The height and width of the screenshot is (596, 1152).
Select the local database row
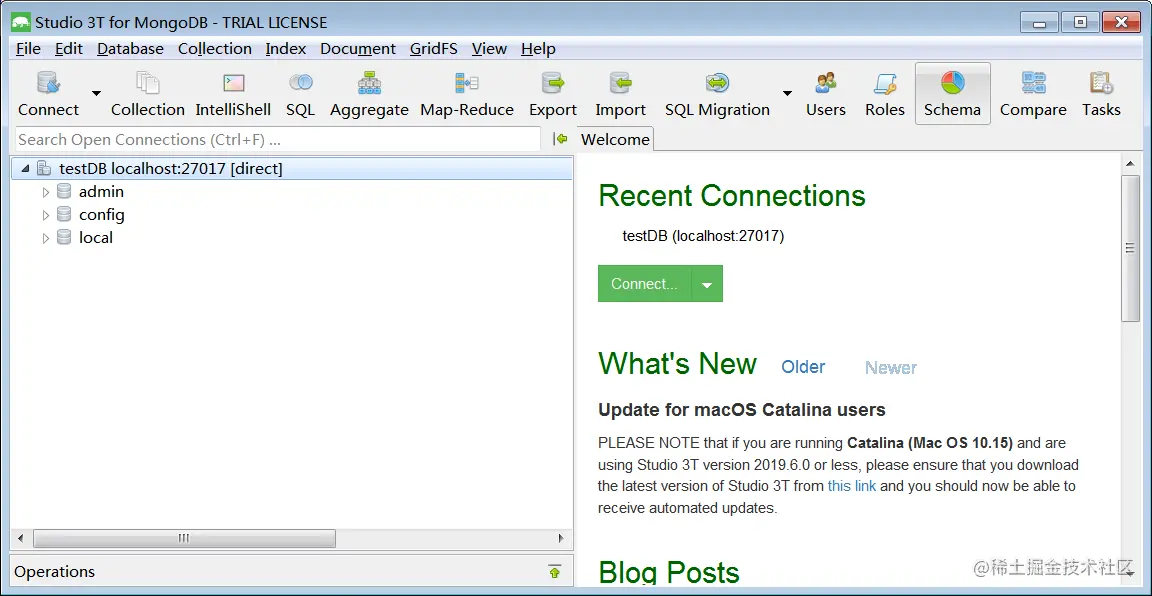(x=292, y=237)
